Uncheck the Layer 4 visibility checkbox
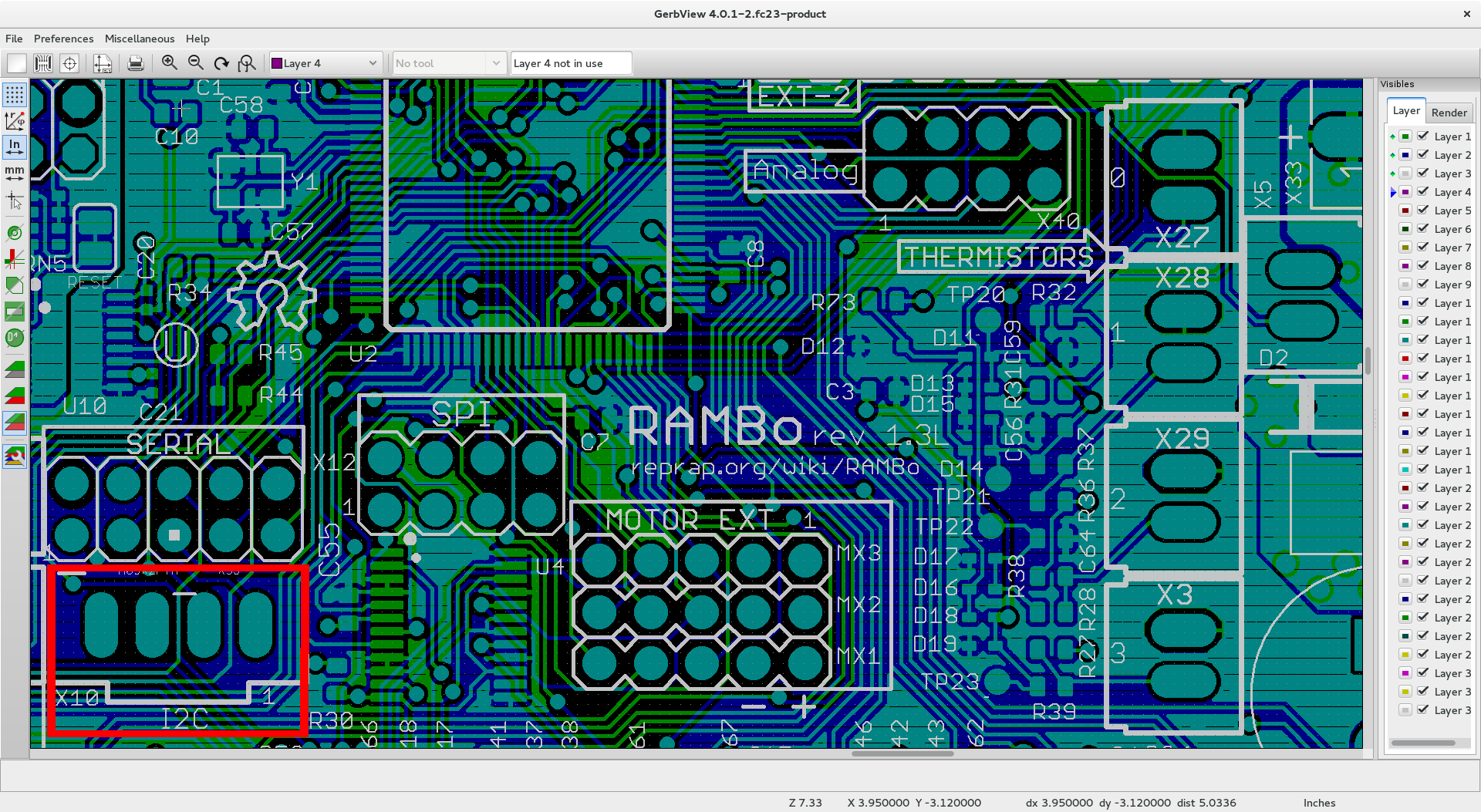Screen dimensions: 1481x812 coord(1423,191)
